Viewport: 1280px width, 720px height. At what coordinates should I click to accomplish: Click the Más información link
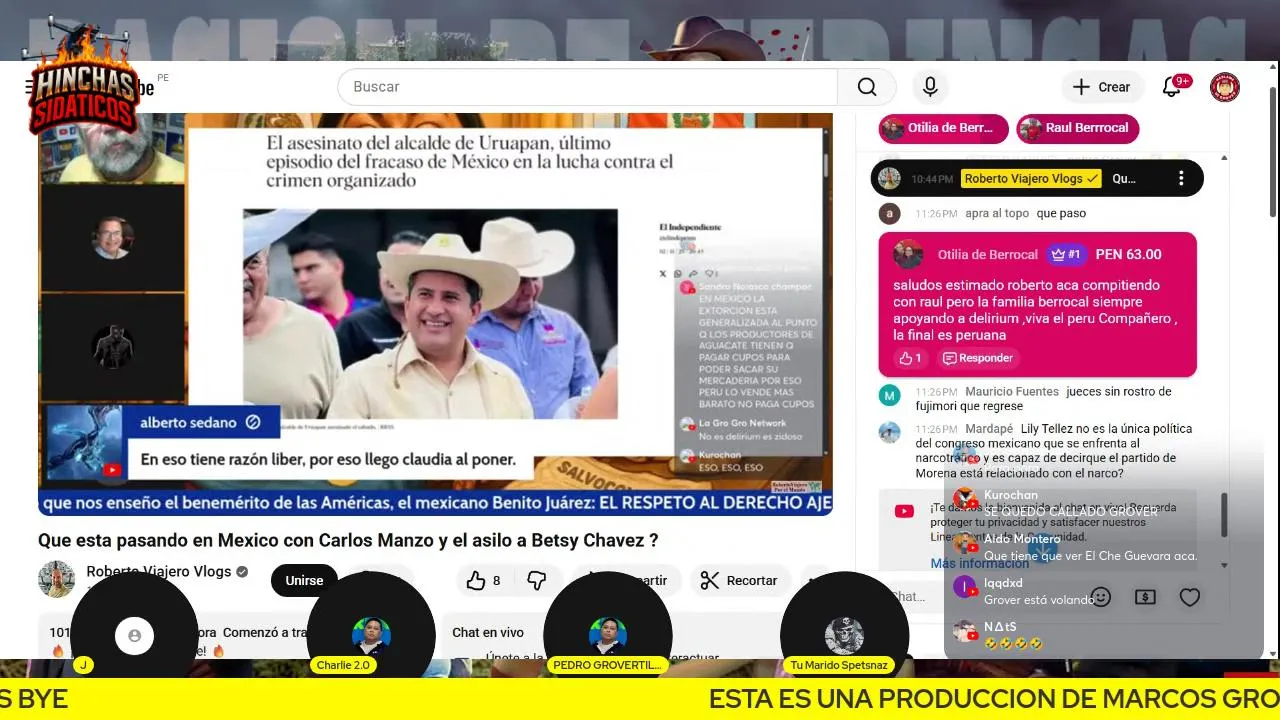(x=980, y=563)
